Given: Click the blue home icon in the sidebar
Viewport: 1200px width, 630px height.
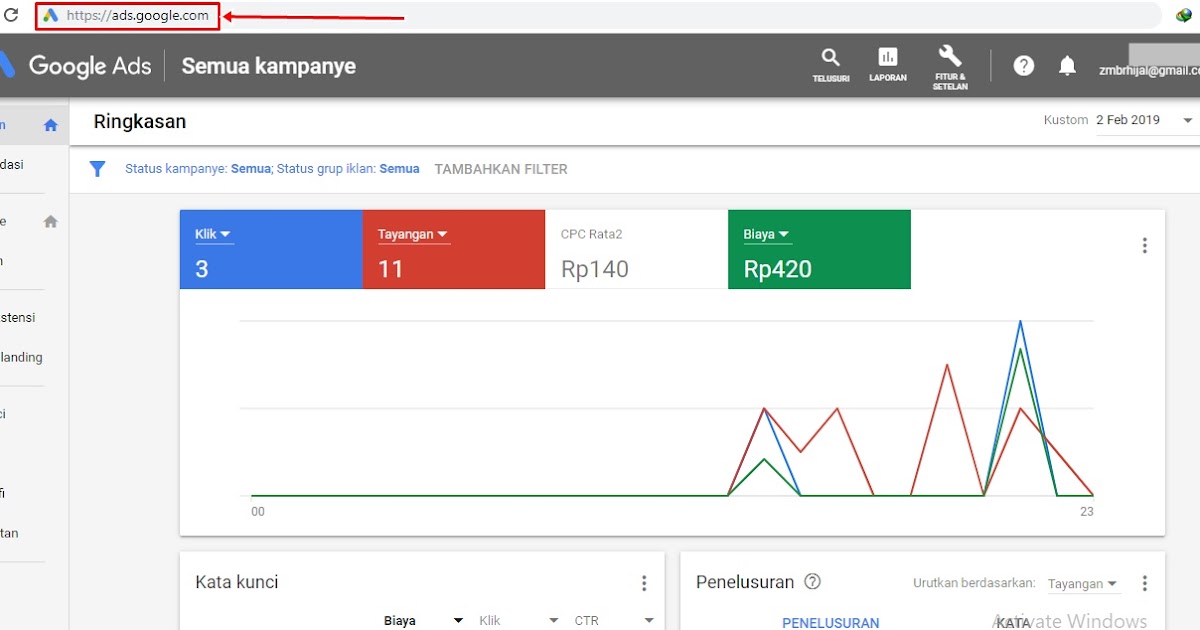Looking at the screenshot, I should tap(51, 126).
